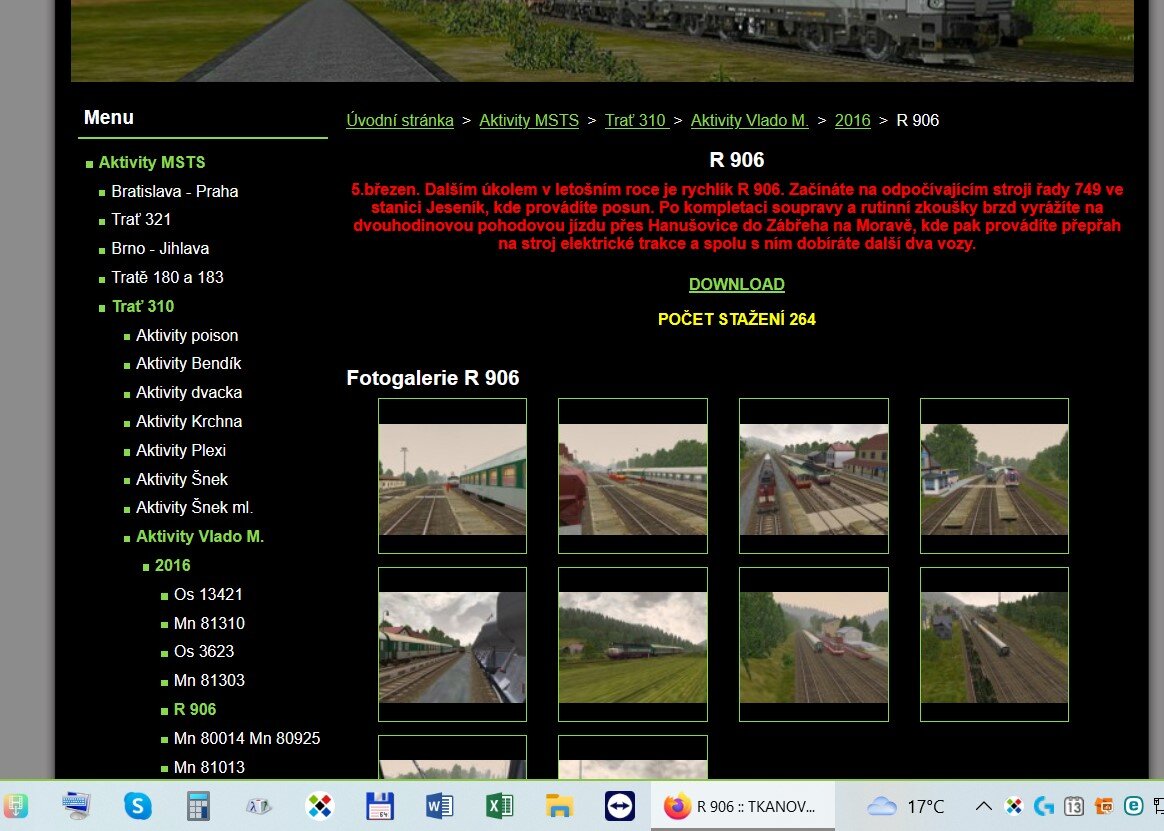The image size is (1164, 831).
Task: Open Aktivity poison menu entry
Action: coord(187,335)
